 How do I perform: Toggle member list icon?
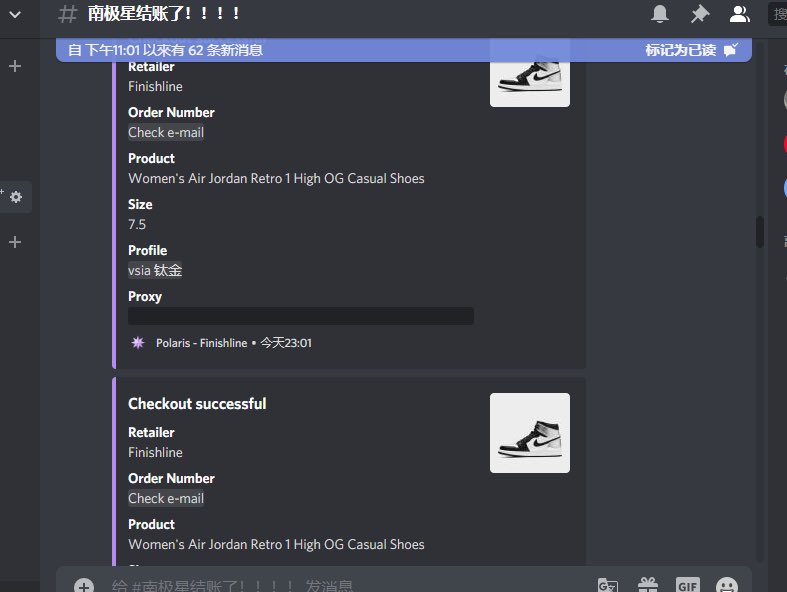739,14
